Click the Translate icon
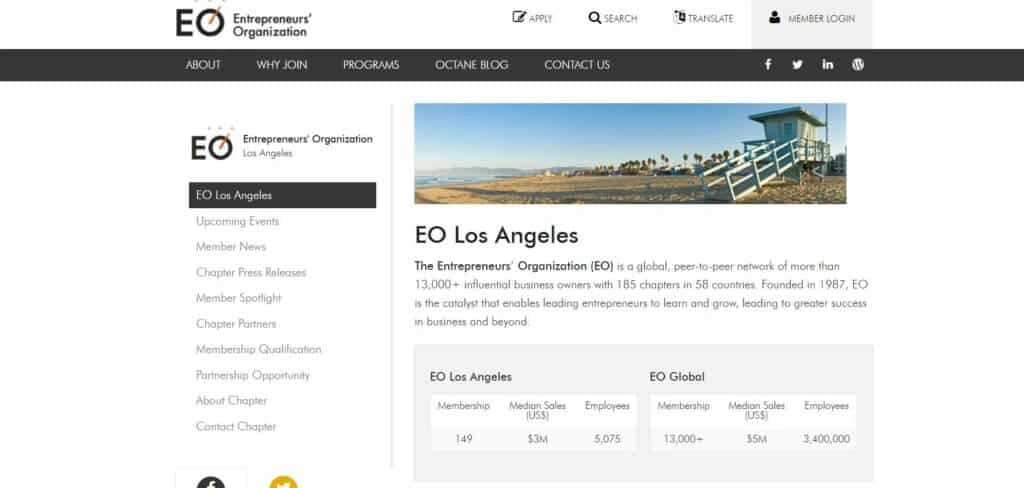 coord(679,18)
